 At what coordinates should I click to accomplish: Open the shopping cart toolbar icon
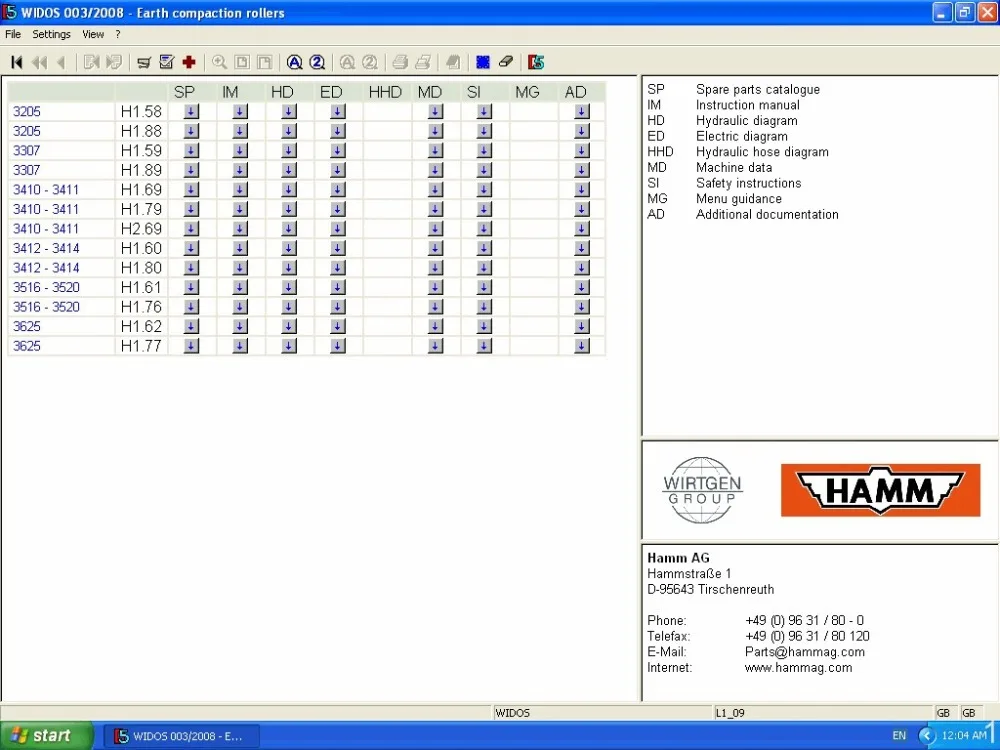143,62
